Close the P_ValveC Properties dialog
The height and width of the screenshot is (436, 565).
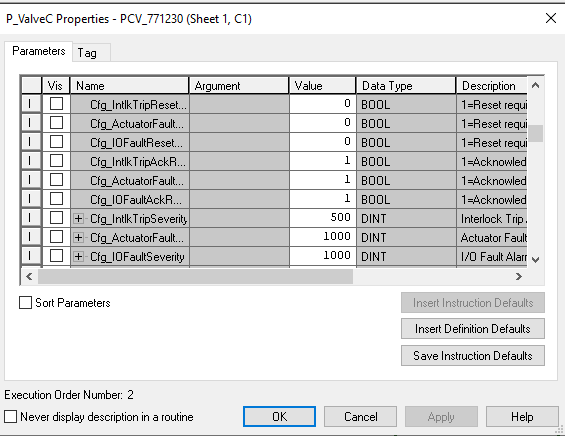coord(551,18)
